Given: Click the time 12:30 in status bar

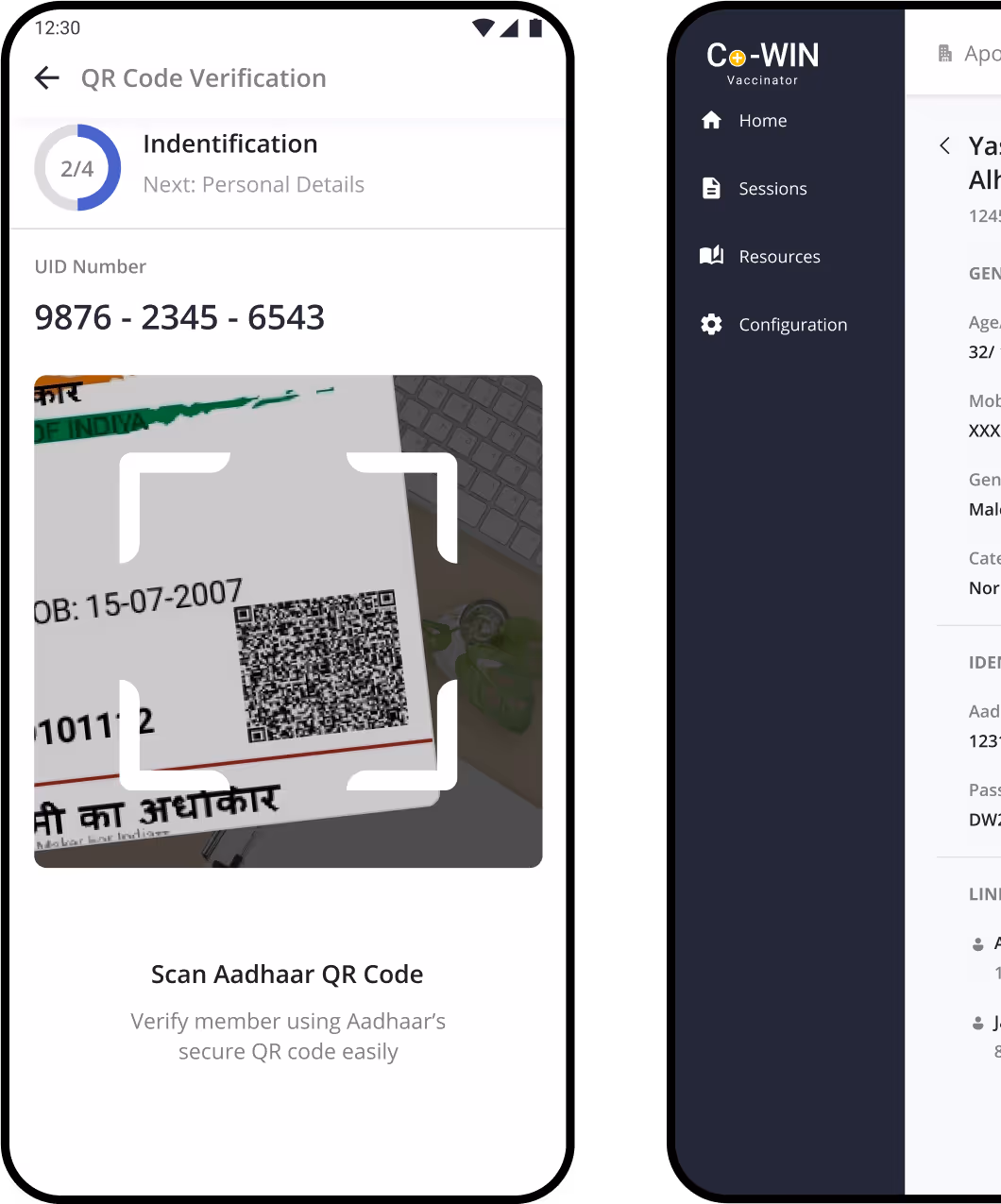Looking at the screenshot, I should click(58, 27).
